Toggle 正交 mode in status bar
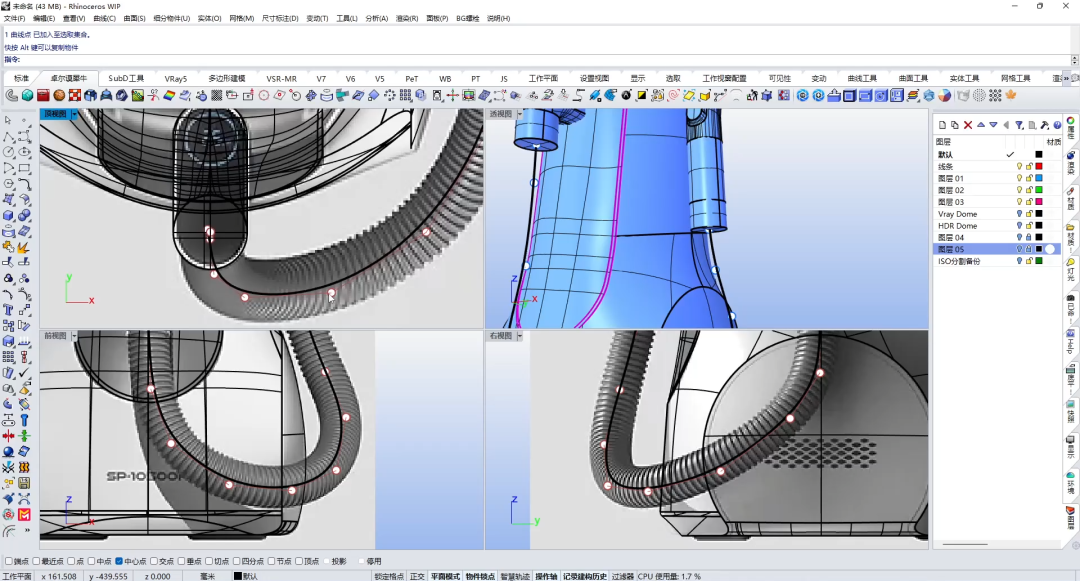 pos(417,576)
